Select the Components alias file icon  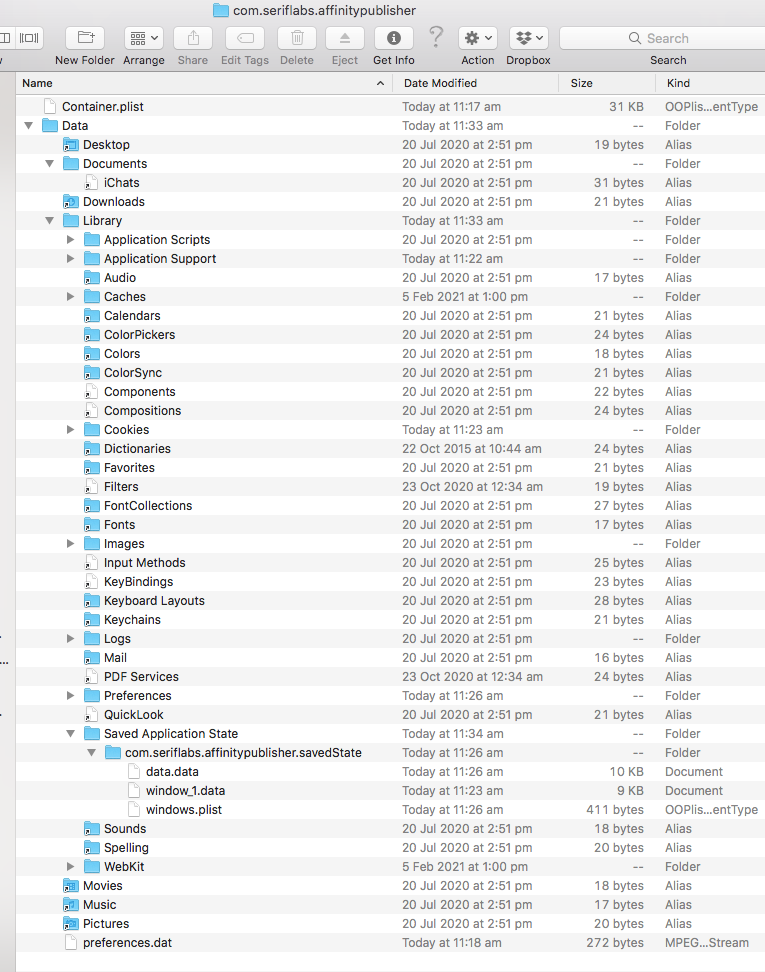click(x=92, y=392)
